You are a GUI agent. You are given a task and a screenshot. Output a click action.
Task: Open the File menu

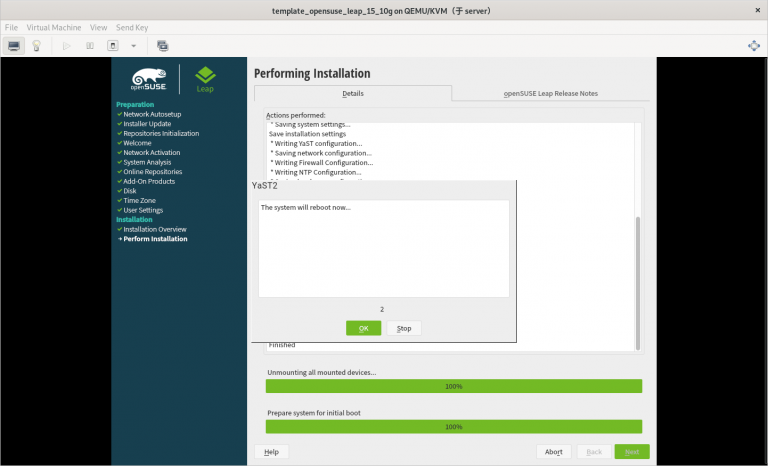click(x=11, y=27)
